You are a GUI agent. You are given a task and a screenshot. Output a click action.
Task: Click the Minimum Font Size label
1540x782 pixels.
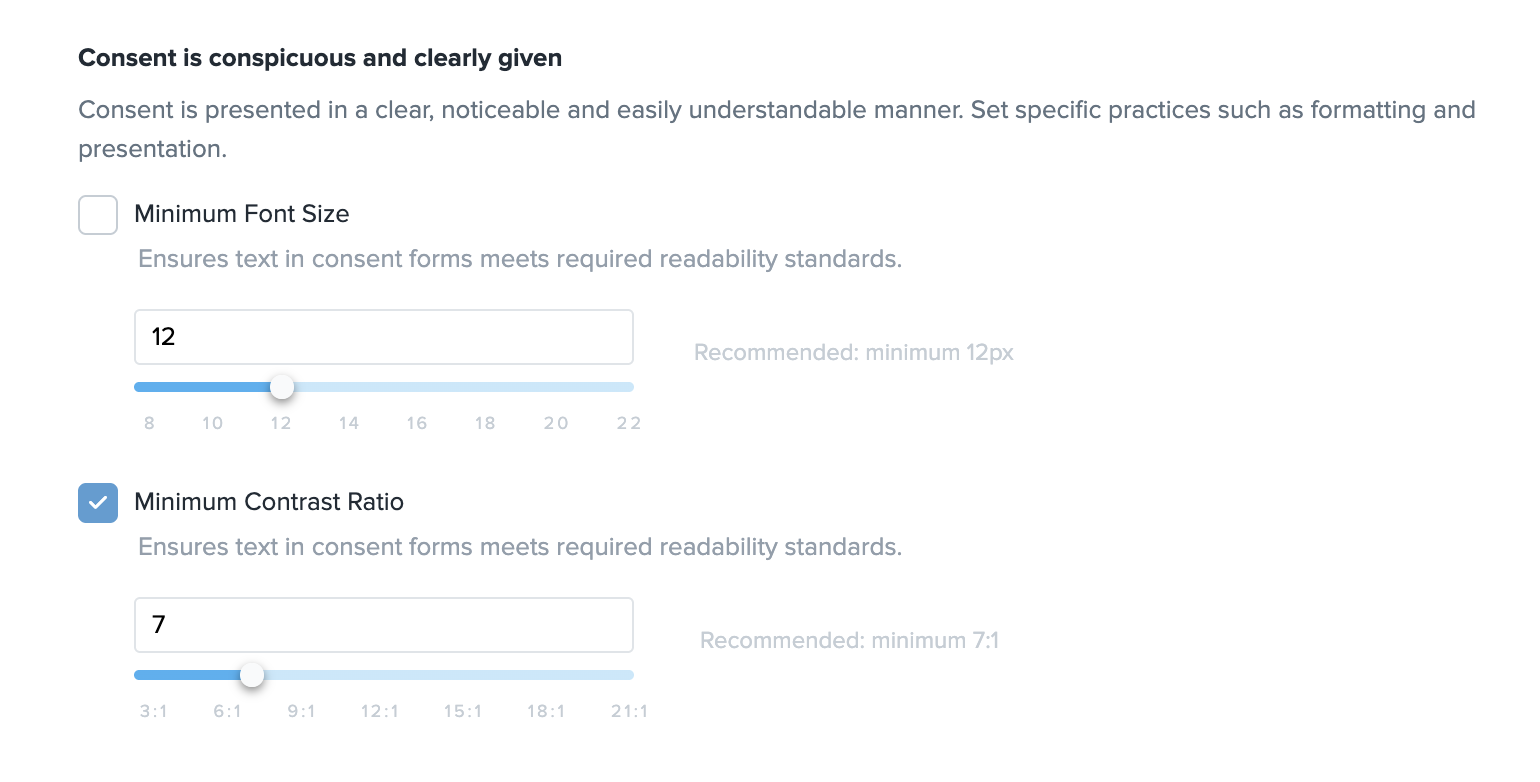(x=241, y=214)
